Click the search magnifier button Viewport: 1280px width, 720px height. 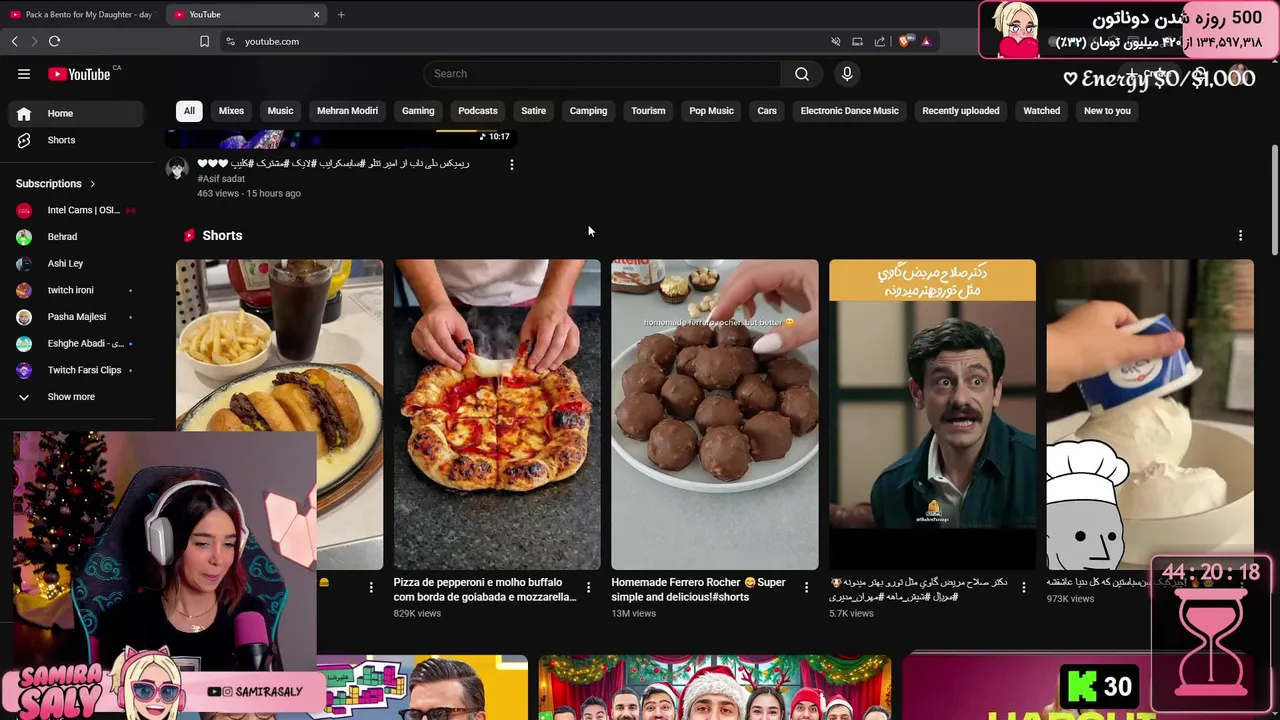click(x=802, y=74)
